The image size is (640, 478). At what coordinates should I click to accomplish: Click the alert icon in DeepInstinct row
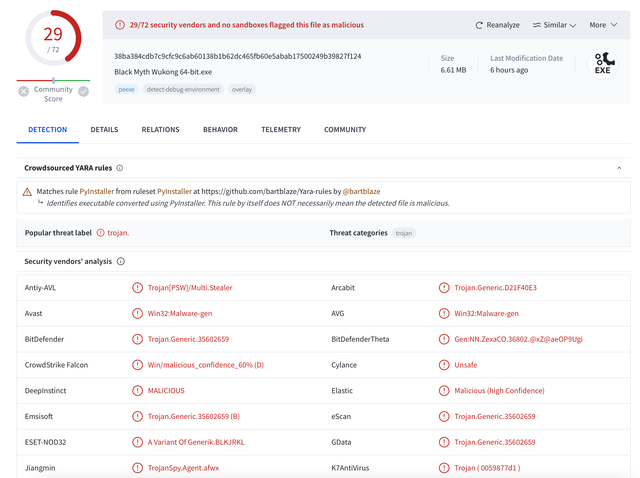click(x=138, y=391)
